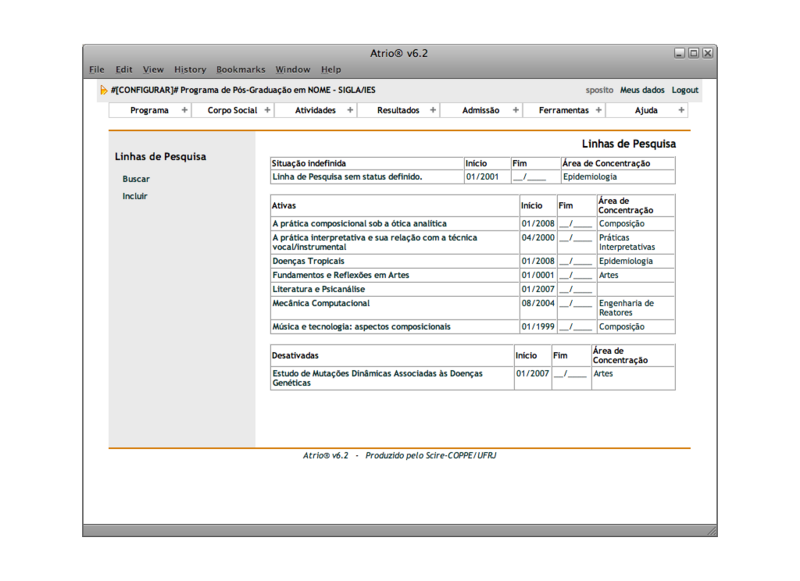Open Literatura e Psicanálise entry
This screenshot has height=581, width=800.
[x=319, y=289]
